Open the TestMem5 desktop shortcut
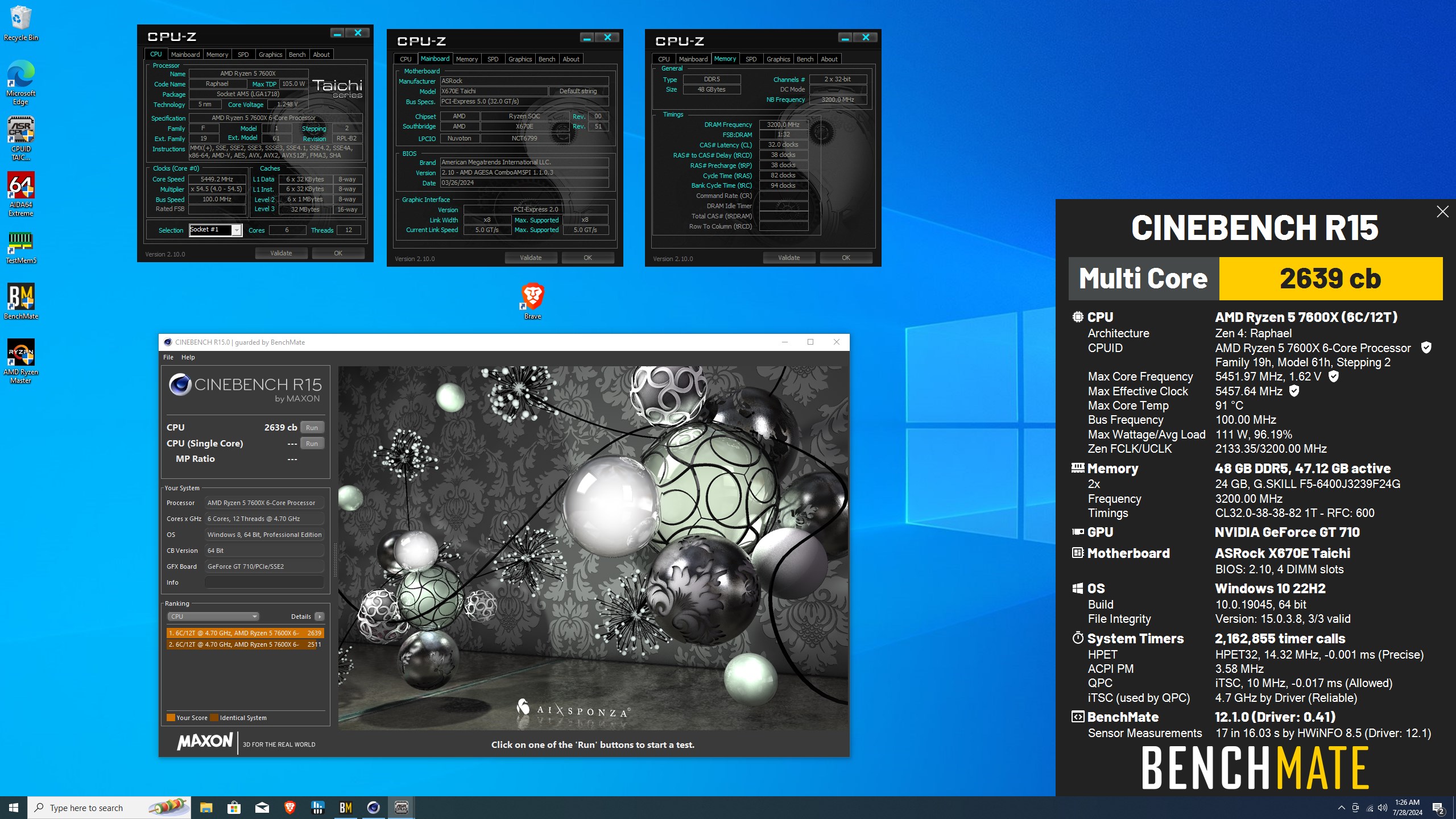This screenshot has width=1456, height=819. pyautogui.click(x=20, y=247)
